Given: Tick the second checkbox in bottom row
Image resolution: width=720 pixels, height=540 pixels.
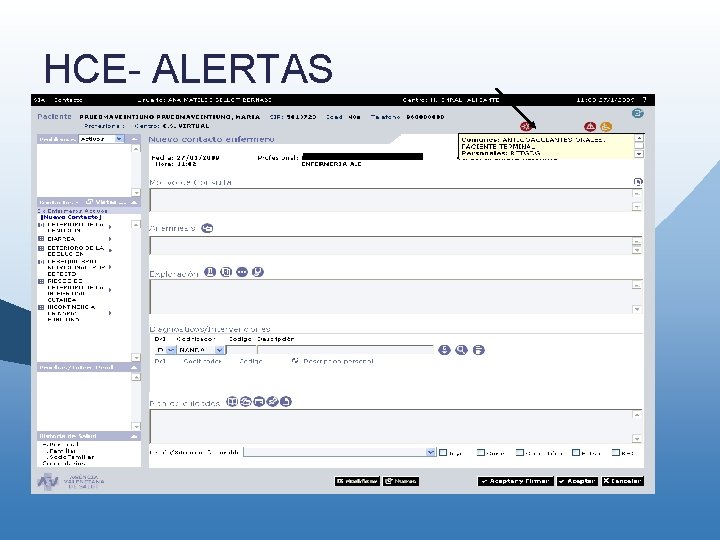Looking at the screenshot, I should tap(481, 453).
